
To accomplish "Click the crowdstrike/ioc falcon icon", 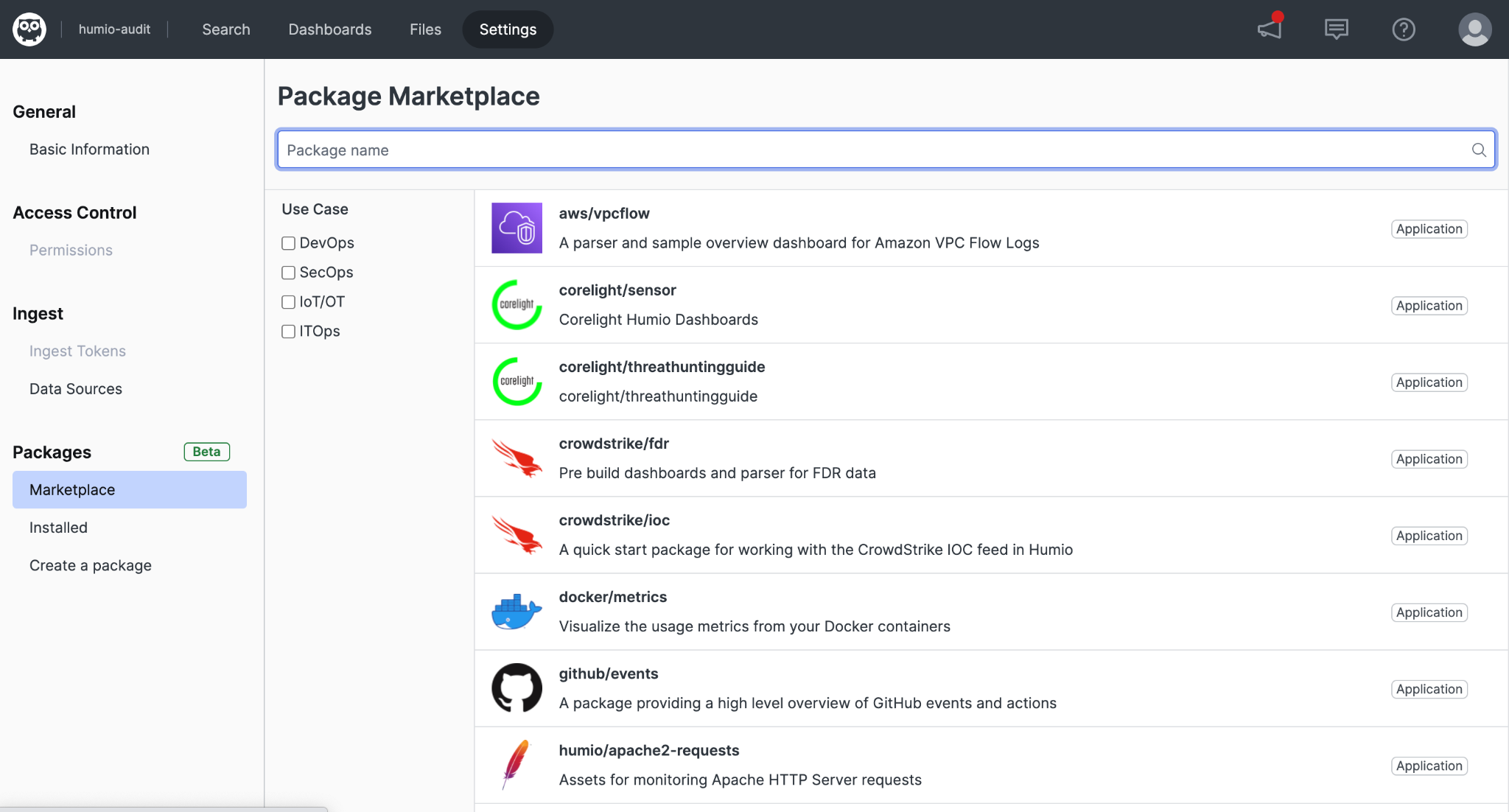I will [517, 534].
